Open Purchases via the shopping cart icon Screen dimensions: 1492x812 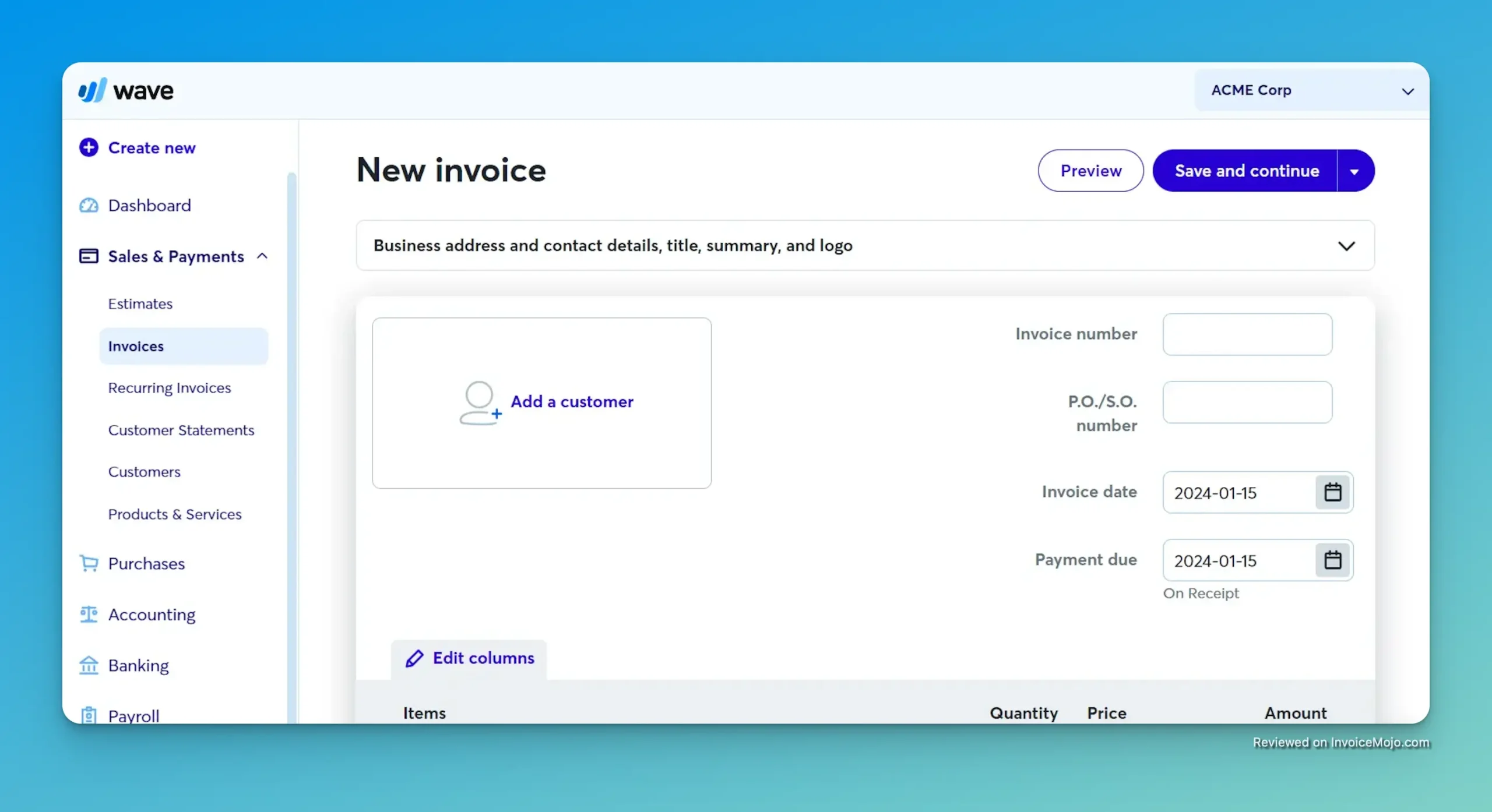tap(89, 563)
